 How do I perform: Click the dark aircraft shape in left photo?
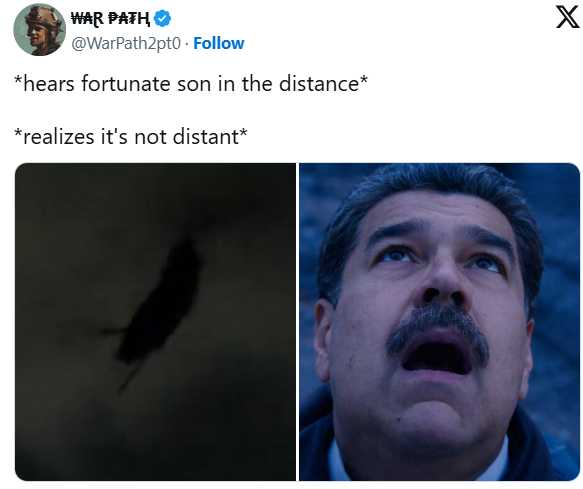pyautogui.click(x=158, y=307)
